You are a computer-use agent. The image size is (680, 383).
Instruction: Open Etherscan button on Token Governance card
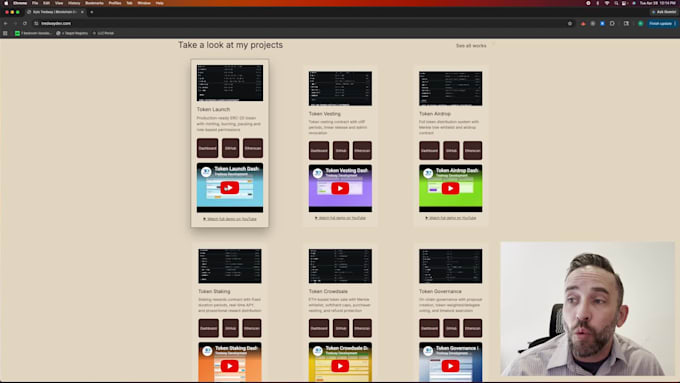473,328
